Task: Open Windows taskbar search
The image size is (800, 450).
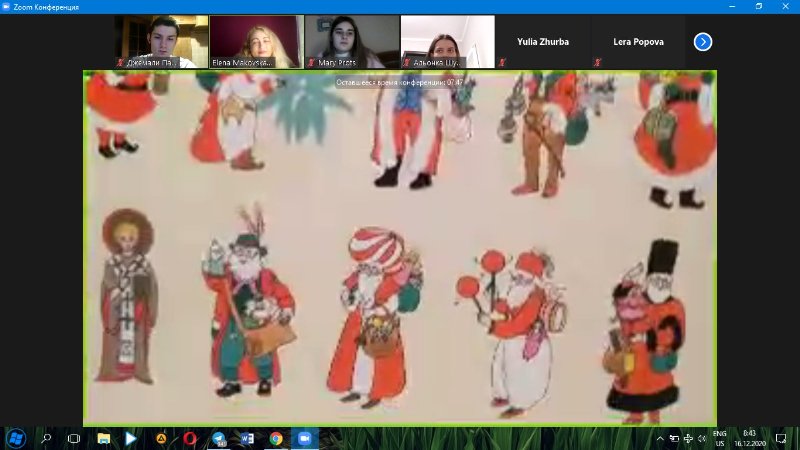Action: click(46, 438)
